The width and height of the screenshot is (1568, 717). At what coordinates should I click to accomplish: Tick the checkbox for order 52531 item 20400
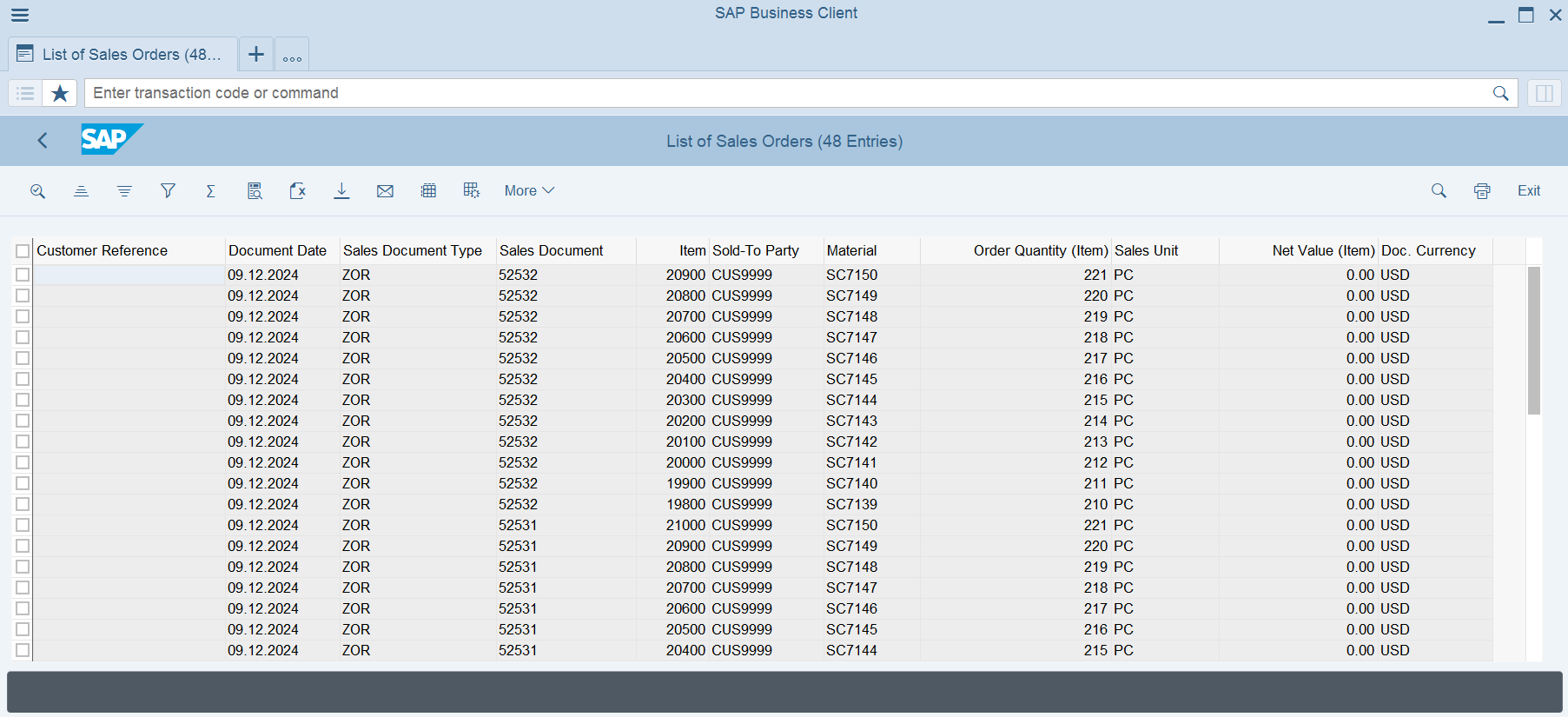coord(23,650)
